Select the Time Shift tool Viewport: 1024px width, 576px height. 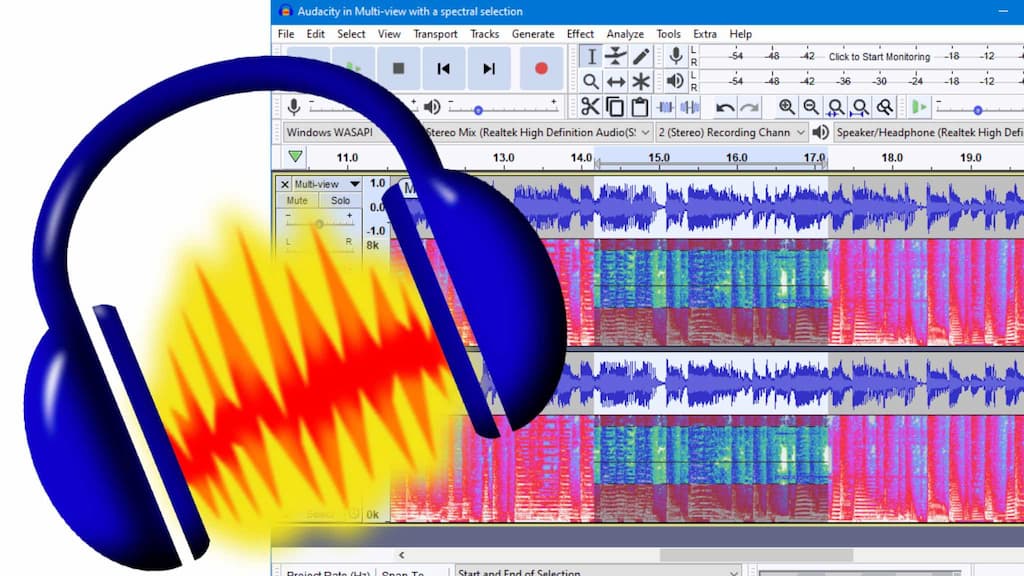point(615,82)
